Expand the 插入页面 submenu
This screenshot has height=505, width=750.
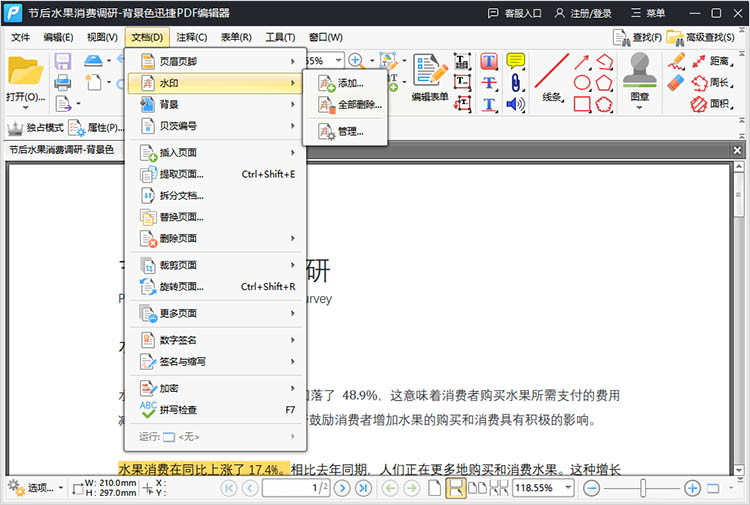click(215, 153)
